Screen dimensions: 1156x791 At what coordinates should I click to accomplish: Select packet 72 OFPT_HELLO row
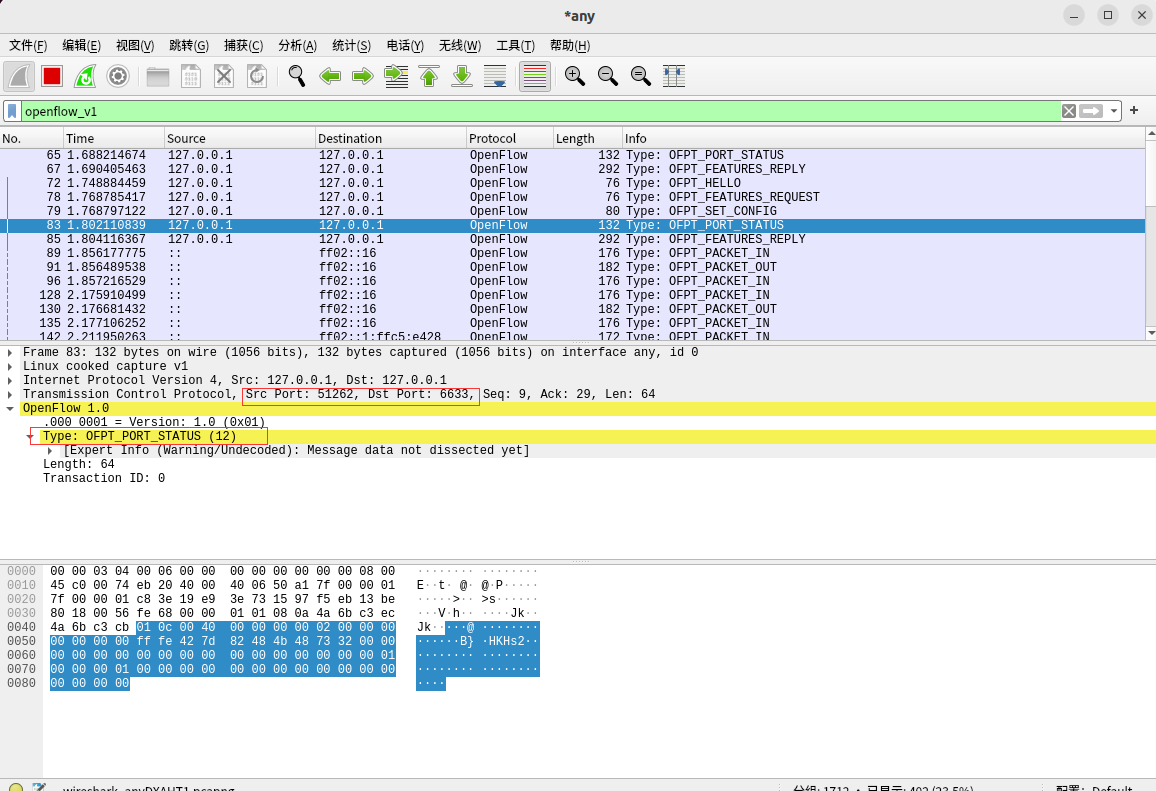point(572,183)
